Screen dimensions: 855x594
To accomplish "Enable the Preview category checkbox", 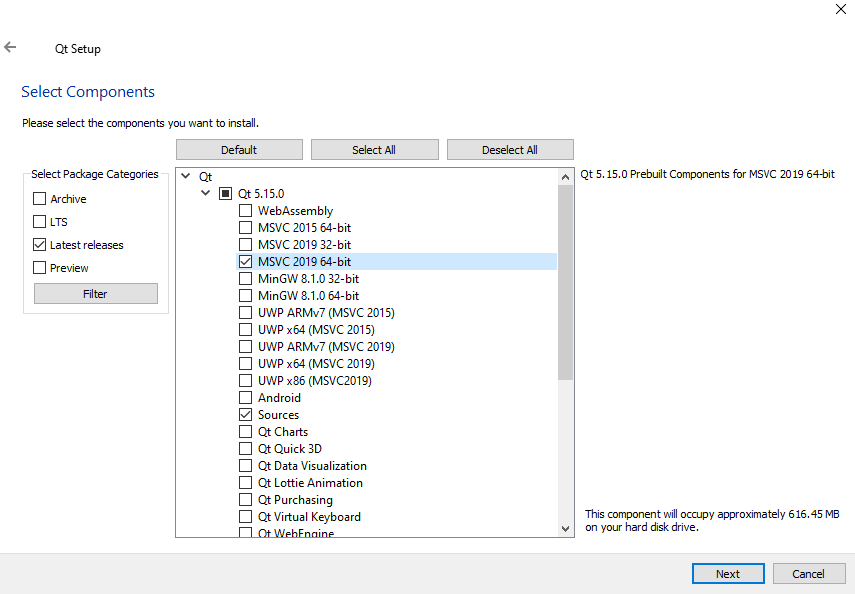I will coord(39,267).
